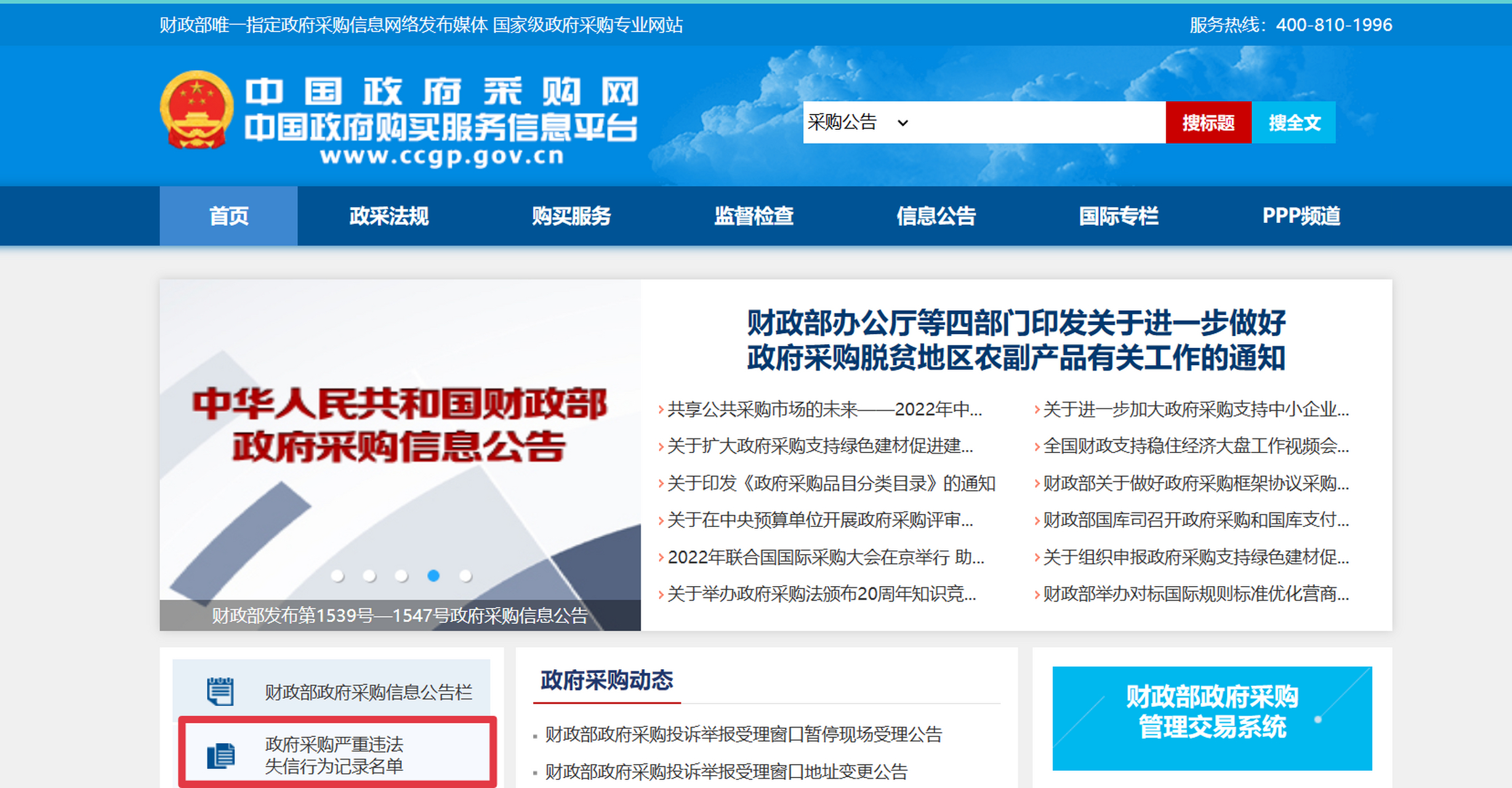Click the red 搜标题 button
The width and height of the screenshot is (1512, 788).
(x=1208, y=123)
